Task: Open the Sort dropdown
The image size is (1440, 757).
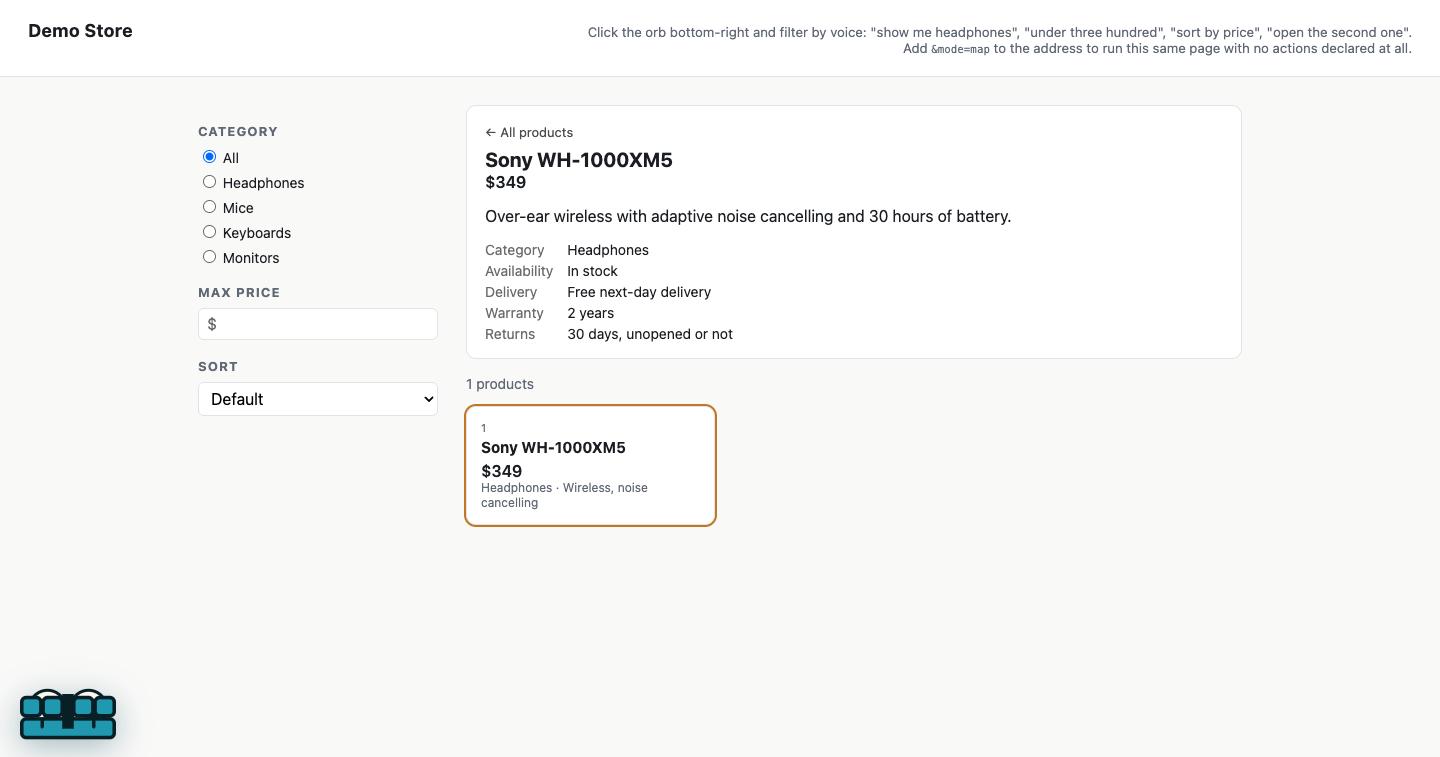Action: coord(318,399)
